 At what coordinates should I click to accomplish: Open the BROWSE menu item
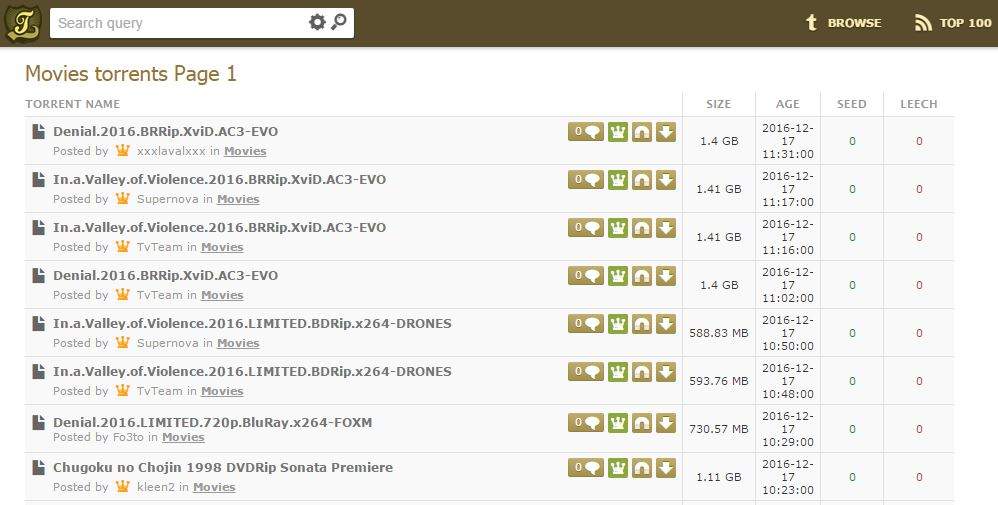843,23
